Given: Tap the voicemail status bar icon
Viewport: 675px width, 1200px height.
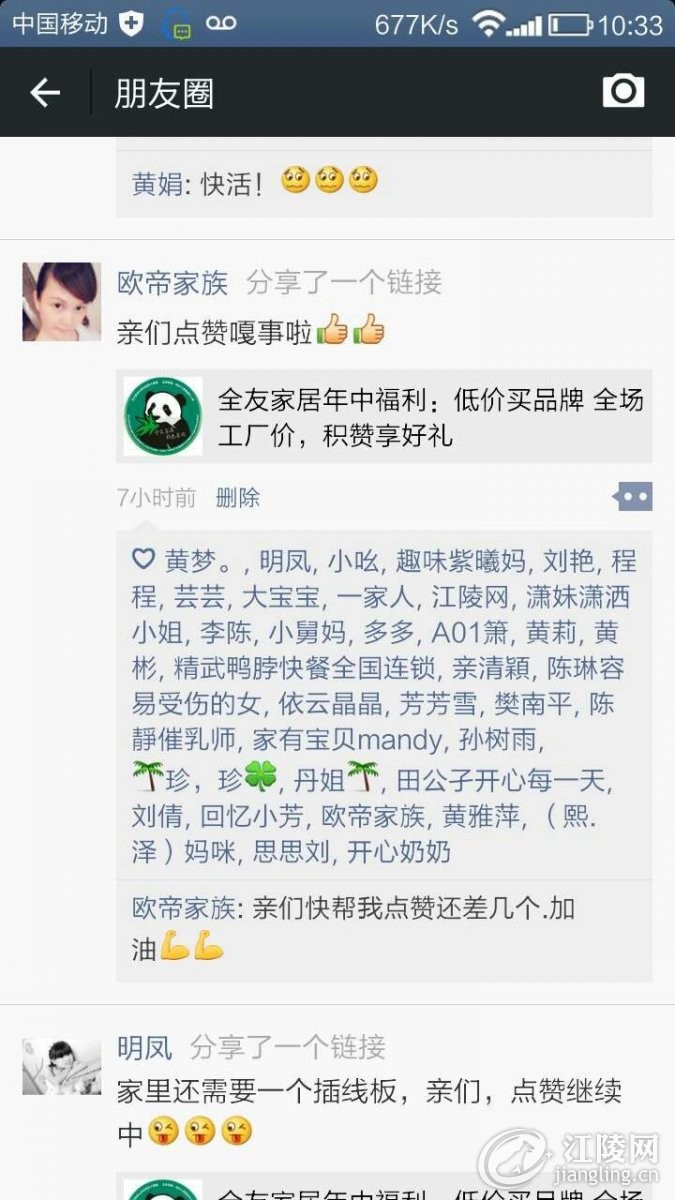Looking at the screenshot, I should 222,24.
